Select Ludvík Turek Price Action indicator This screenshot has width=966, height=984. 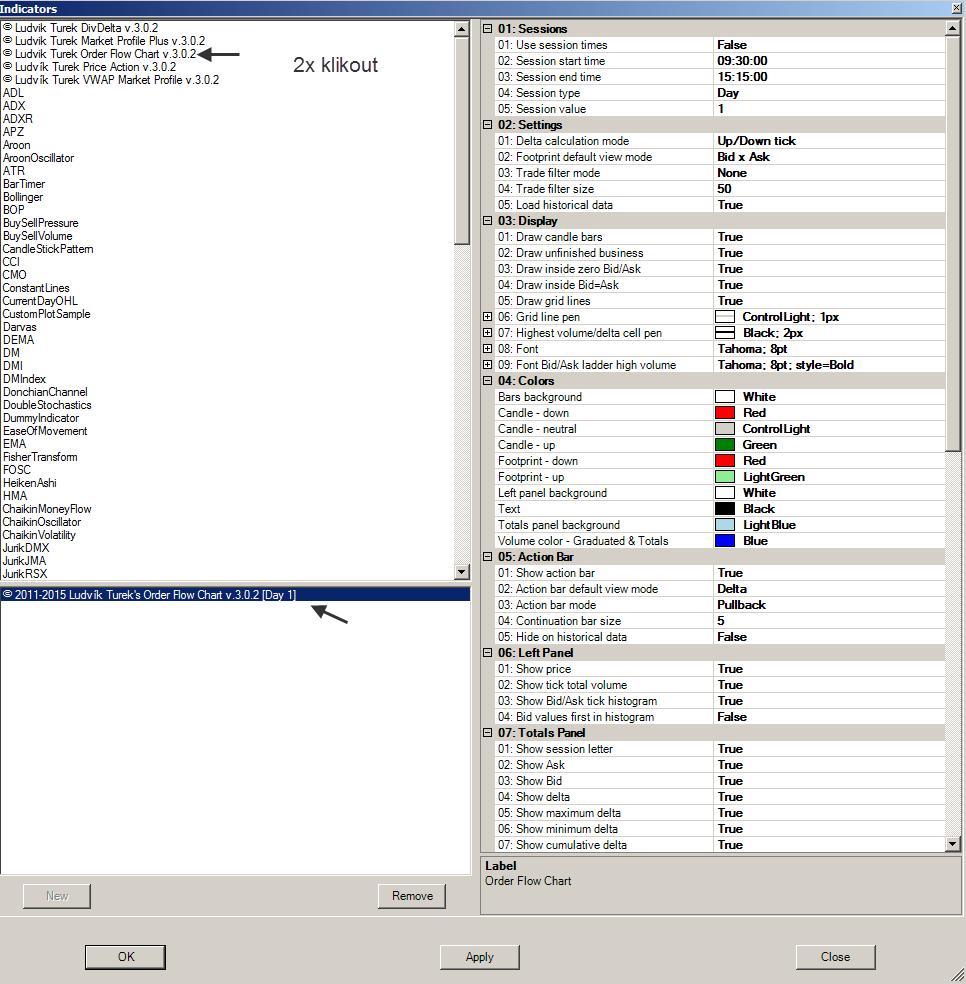(90, 67)
